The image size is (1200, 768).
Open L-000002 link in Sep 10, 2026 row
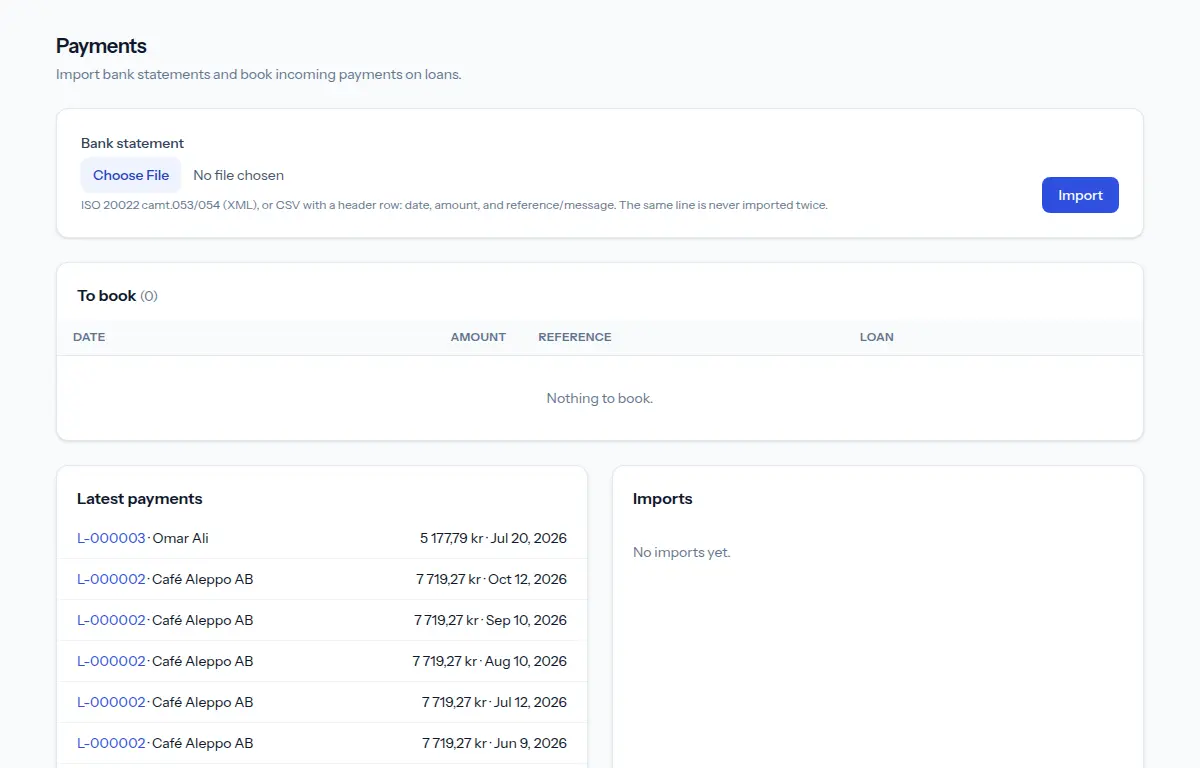111,620
